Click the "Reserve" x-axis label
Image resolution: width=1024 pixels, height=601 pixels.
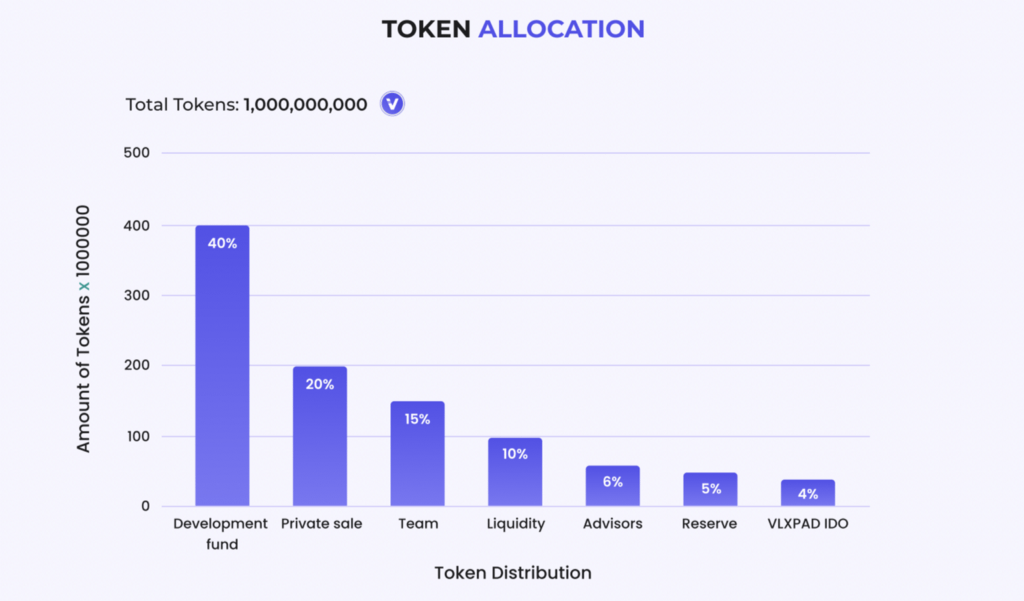(710, 523)
